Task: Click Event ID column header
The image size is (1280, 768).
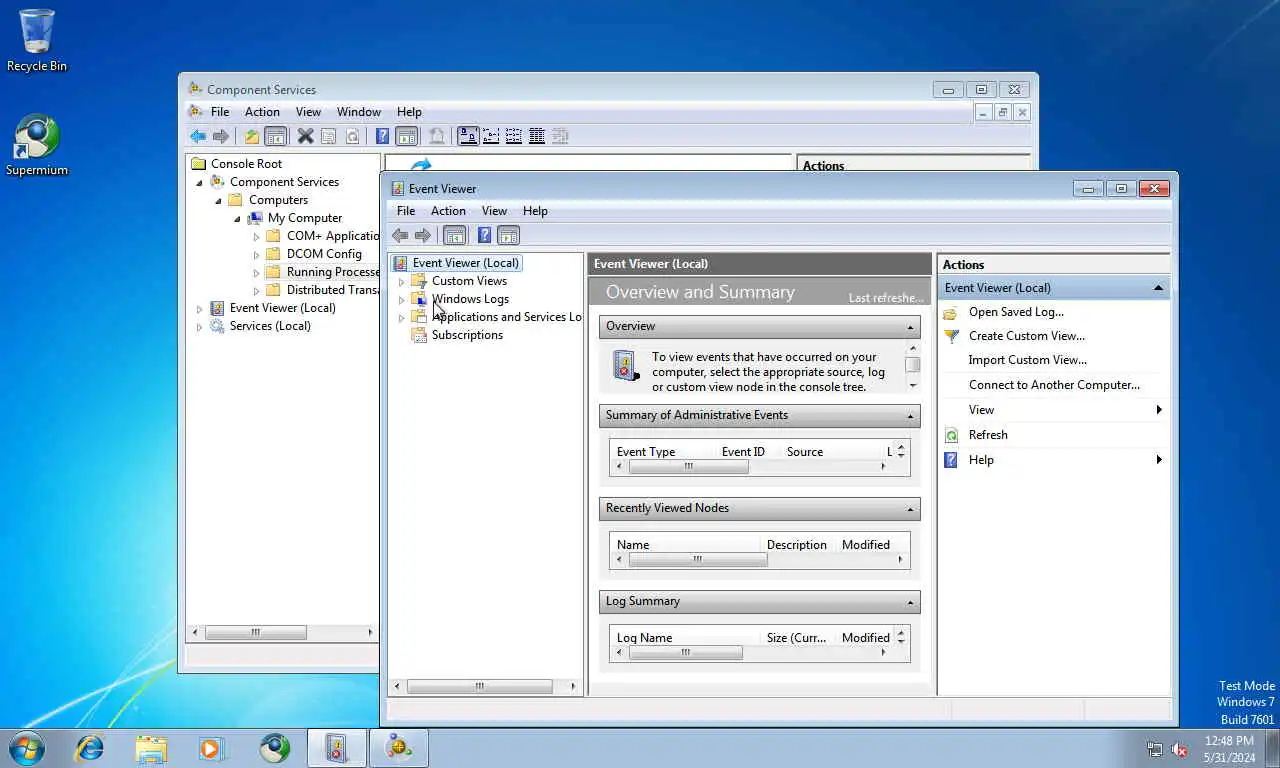Action: [743, 452]
